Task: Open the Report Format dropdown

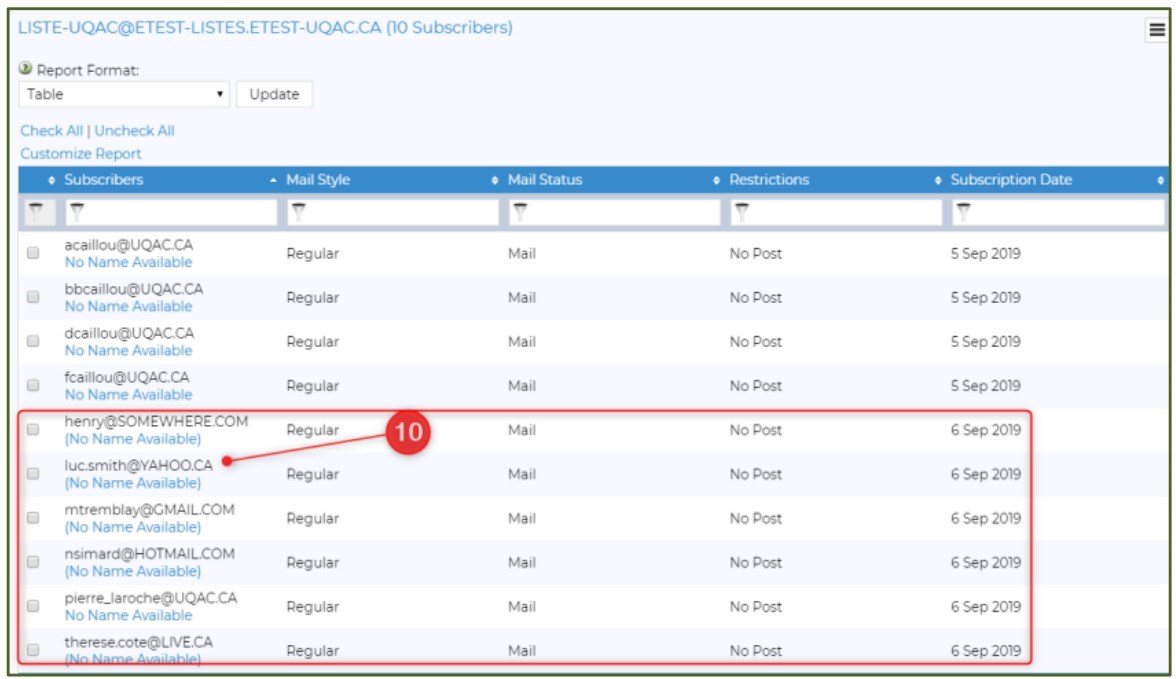Action: point(125,95)
